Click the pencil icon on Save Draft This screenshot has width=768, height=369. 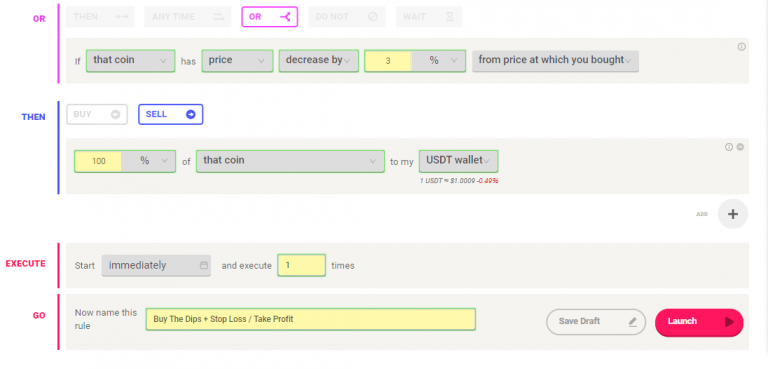click(x=632, y=321)
